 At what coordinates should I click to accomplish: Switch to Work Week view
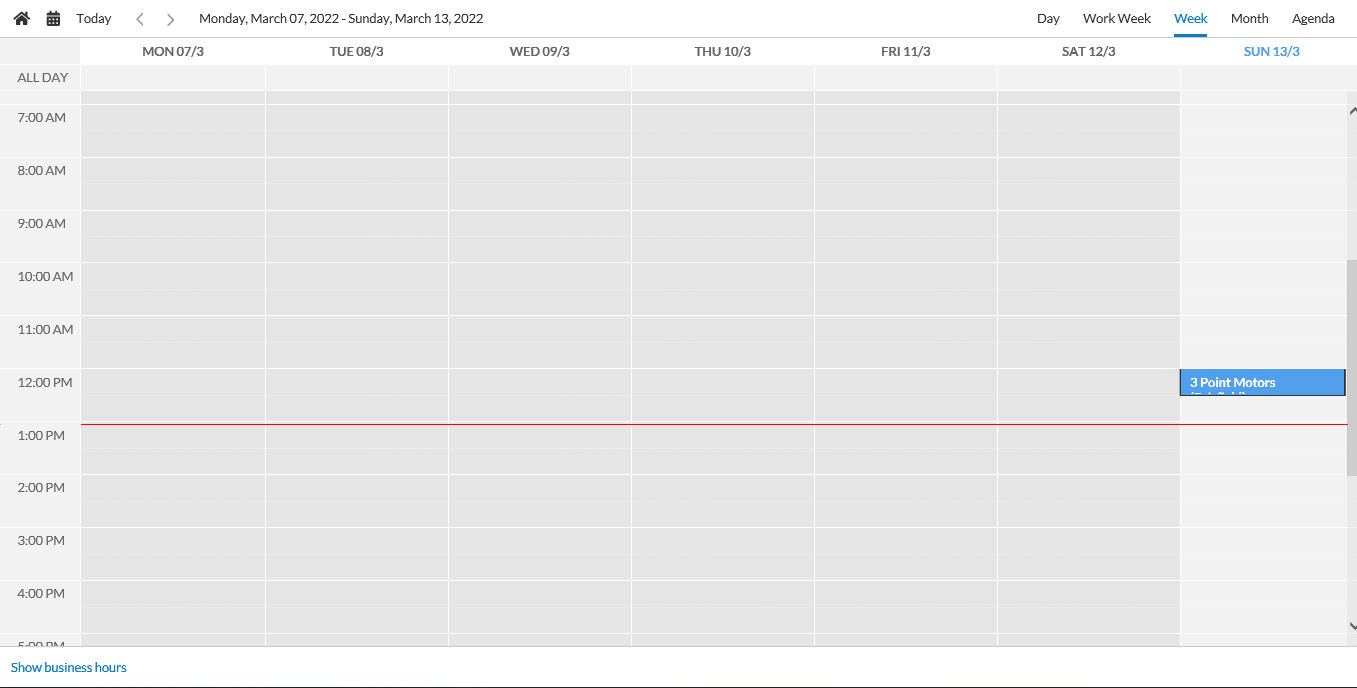pyautogui.click(x=1116, y=18)
